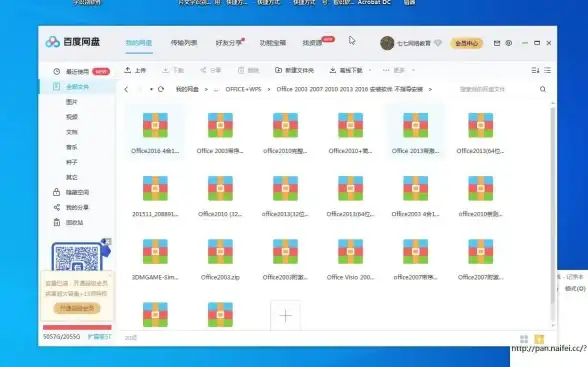Filter by 视频 in the sidebar
588x367 pixels.
(72, 117)
